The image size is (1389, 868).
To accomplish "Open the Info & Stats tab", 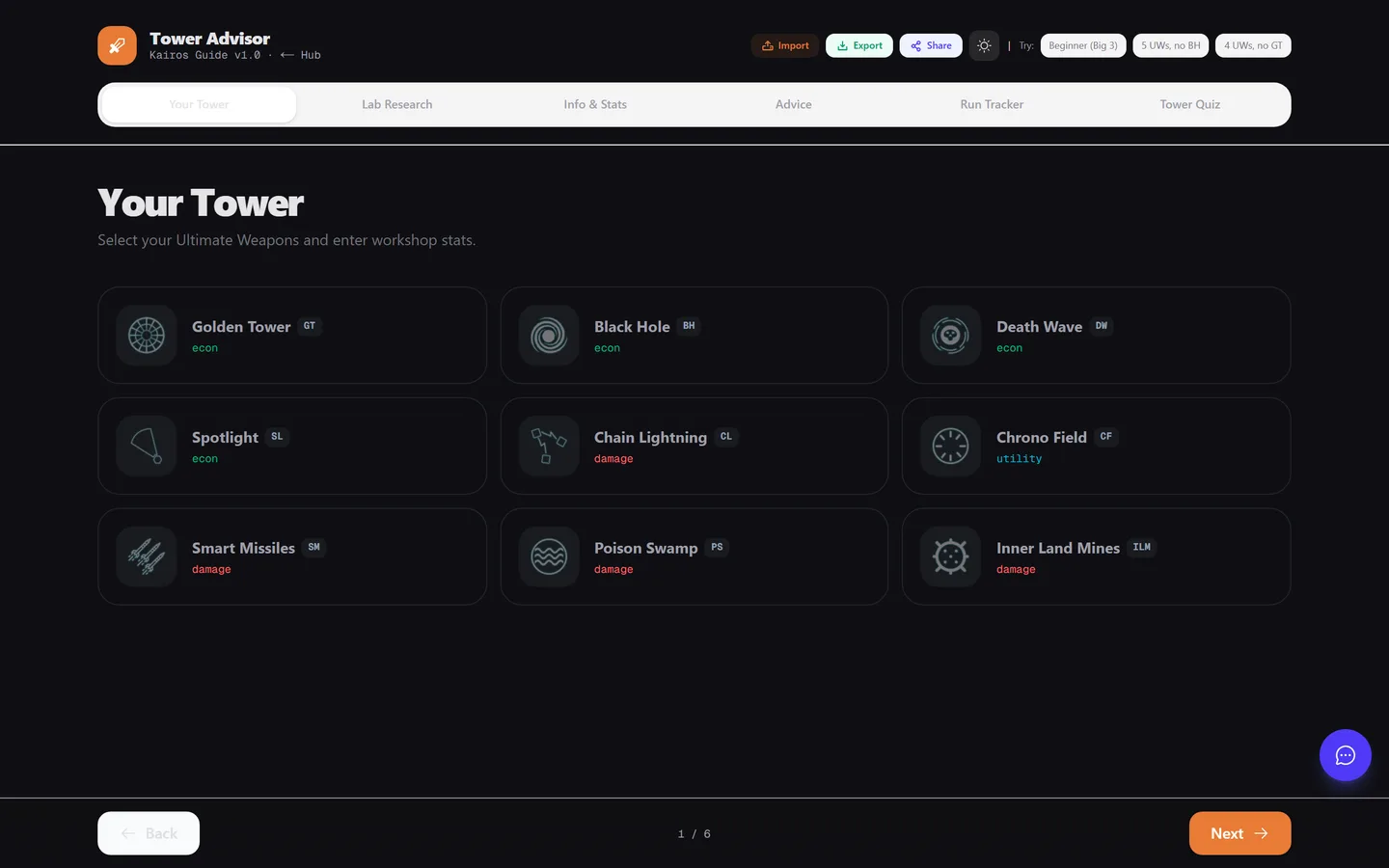I will 595,104.
